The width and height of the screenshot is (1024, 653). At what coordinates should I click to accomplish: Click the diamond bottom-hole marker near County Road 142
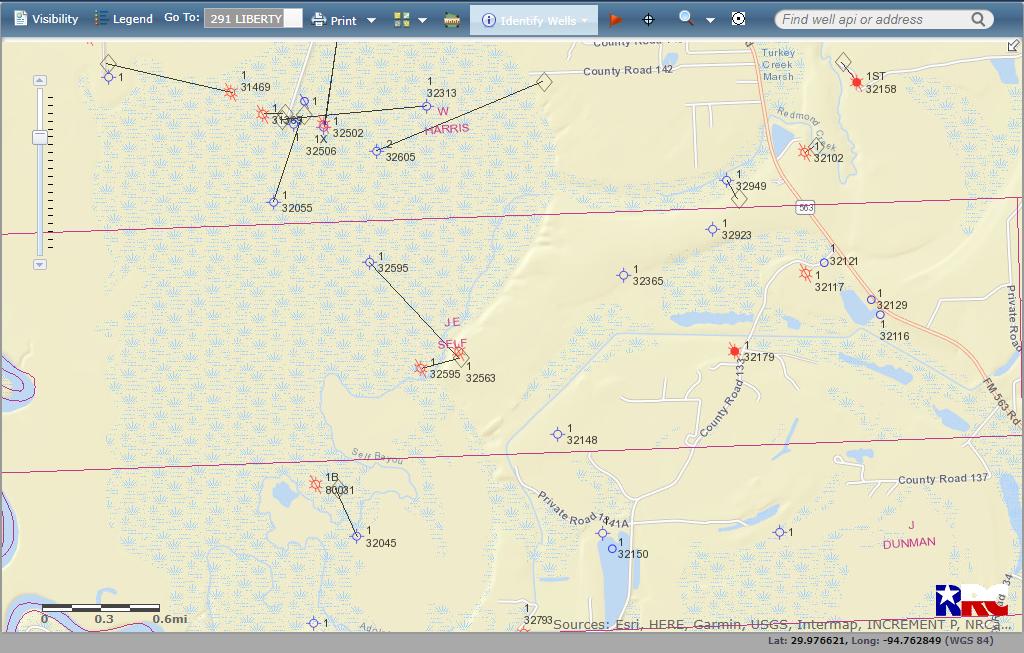[x=544, y=82]
